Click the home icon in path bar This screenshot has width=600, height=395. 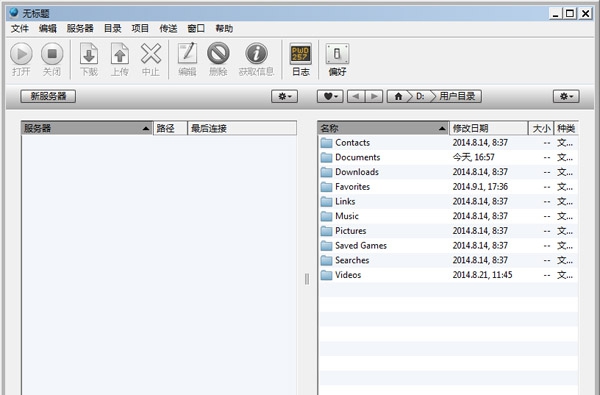click(398, 96)
